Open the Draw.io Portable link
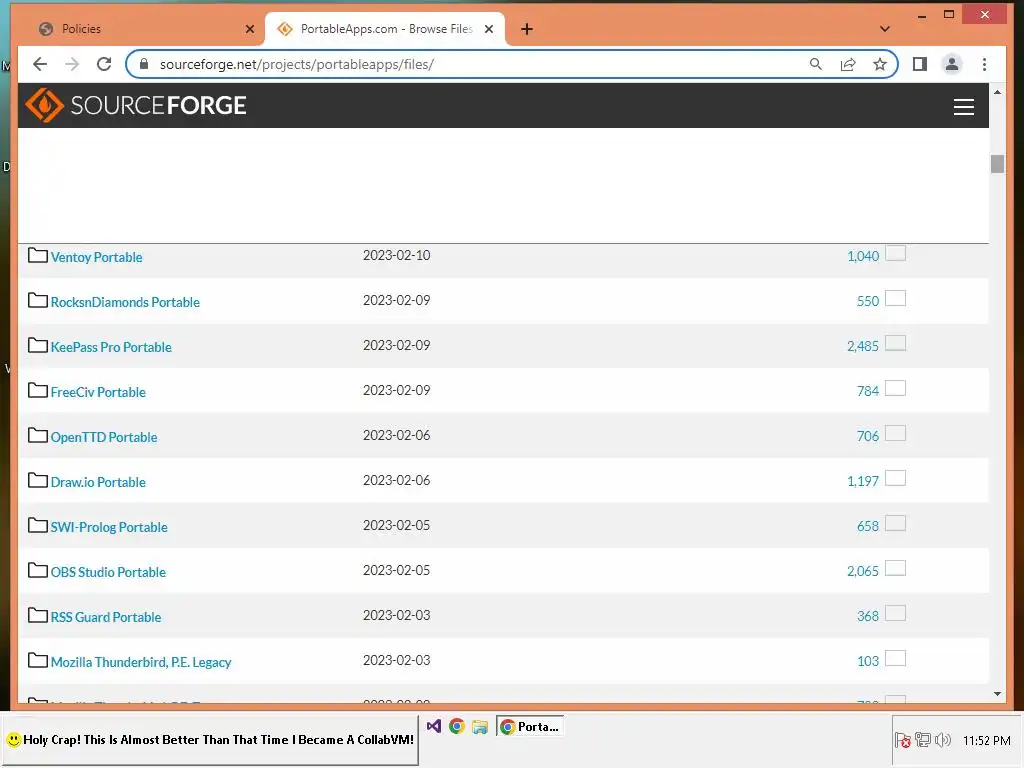This screenshot has height=768, width=1024. (98, 483)
